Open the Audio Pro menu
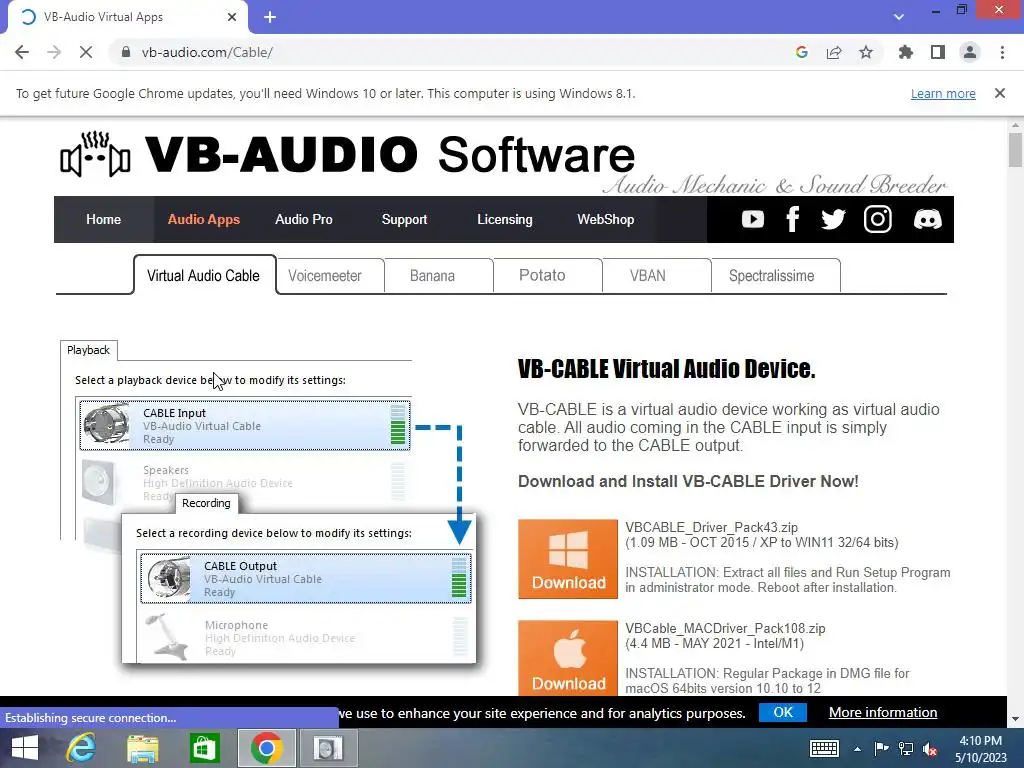Image resolution: width=1024 pixels, height=768 pixels. pyautogui.click(x=304, y=219)
